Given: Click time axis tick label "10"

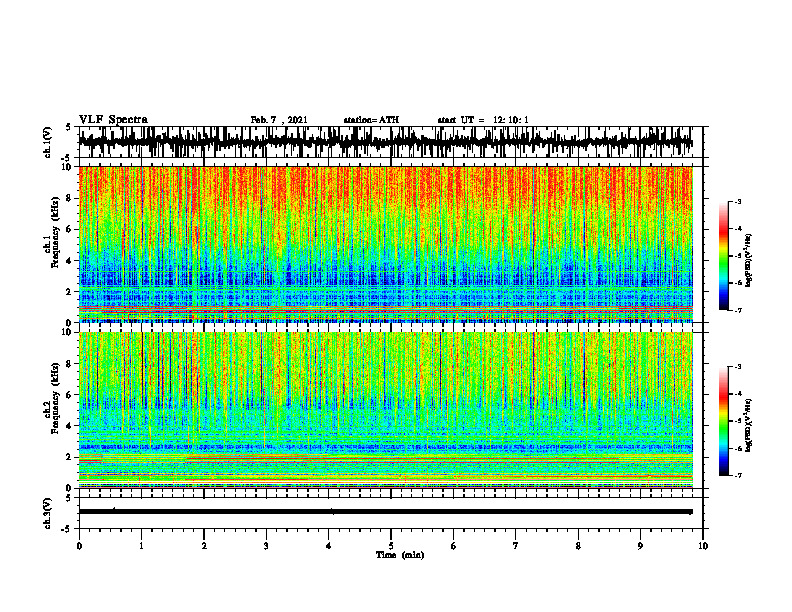Looking at the screenshot, I should [703, 546].
